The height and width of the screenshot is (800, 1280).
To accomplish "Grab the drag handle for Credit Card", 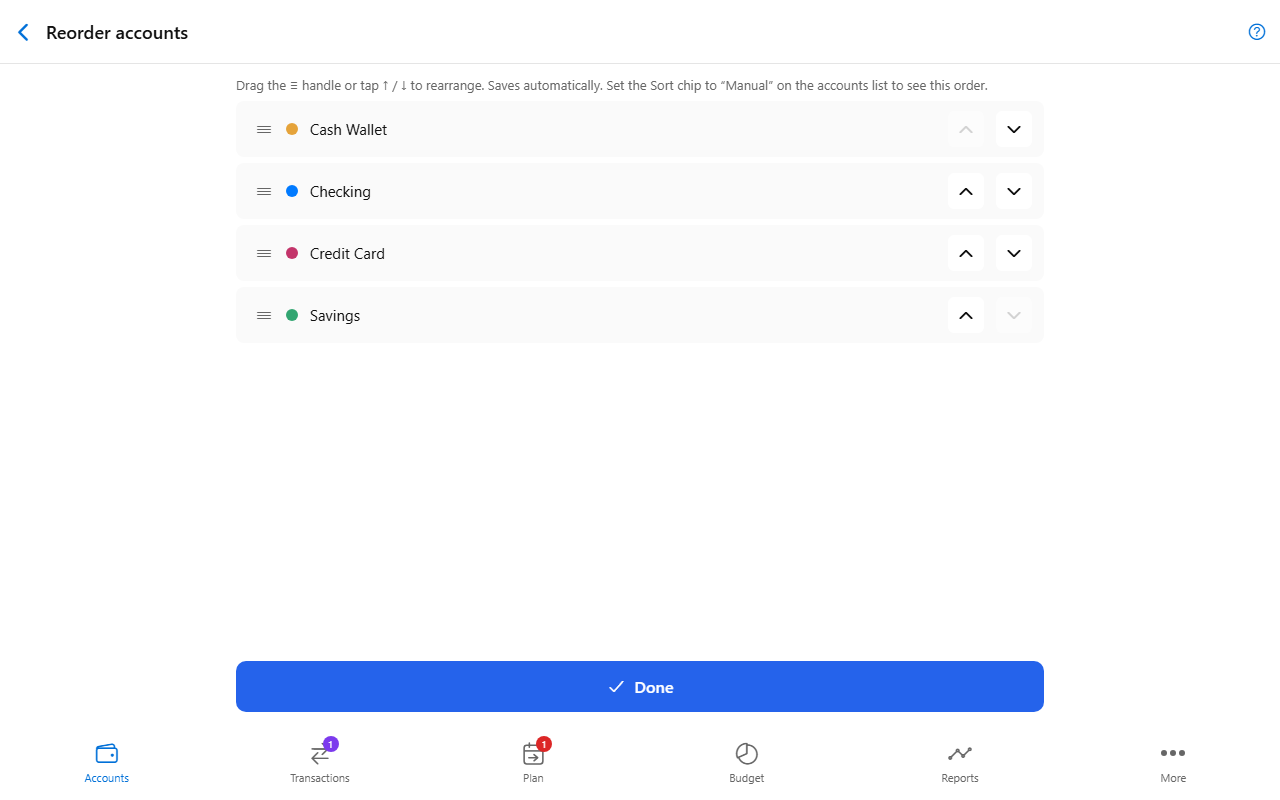I will click(x=264, y=254).
